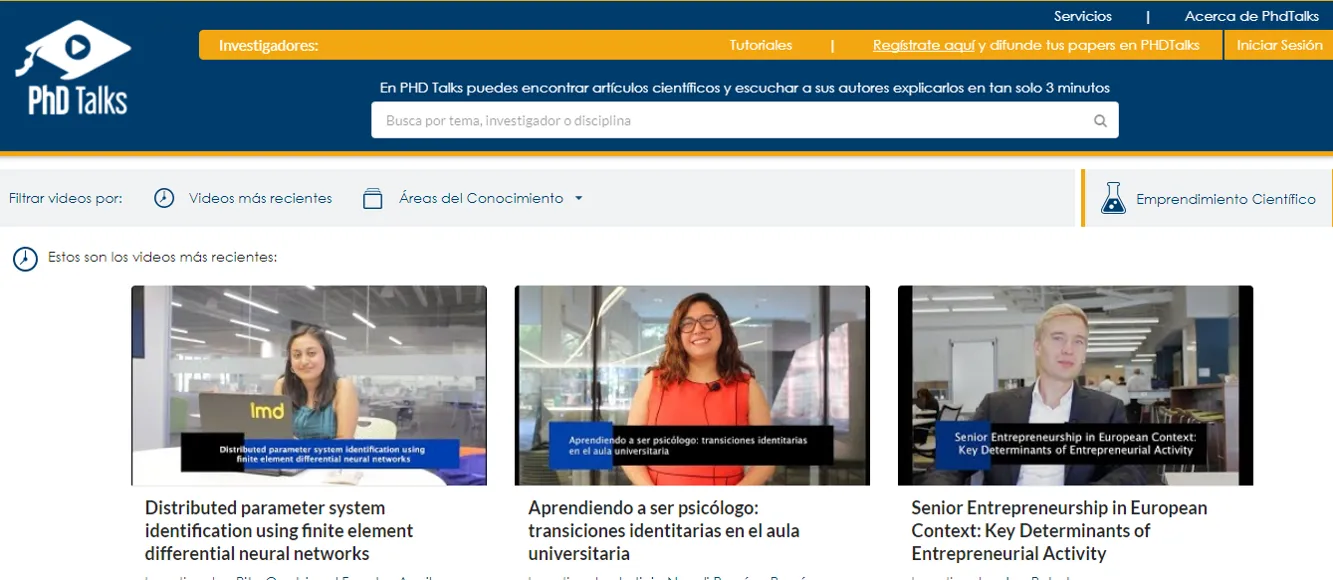
Task: Open Acerca de PhdTalks
Action: click(1252, 16)
